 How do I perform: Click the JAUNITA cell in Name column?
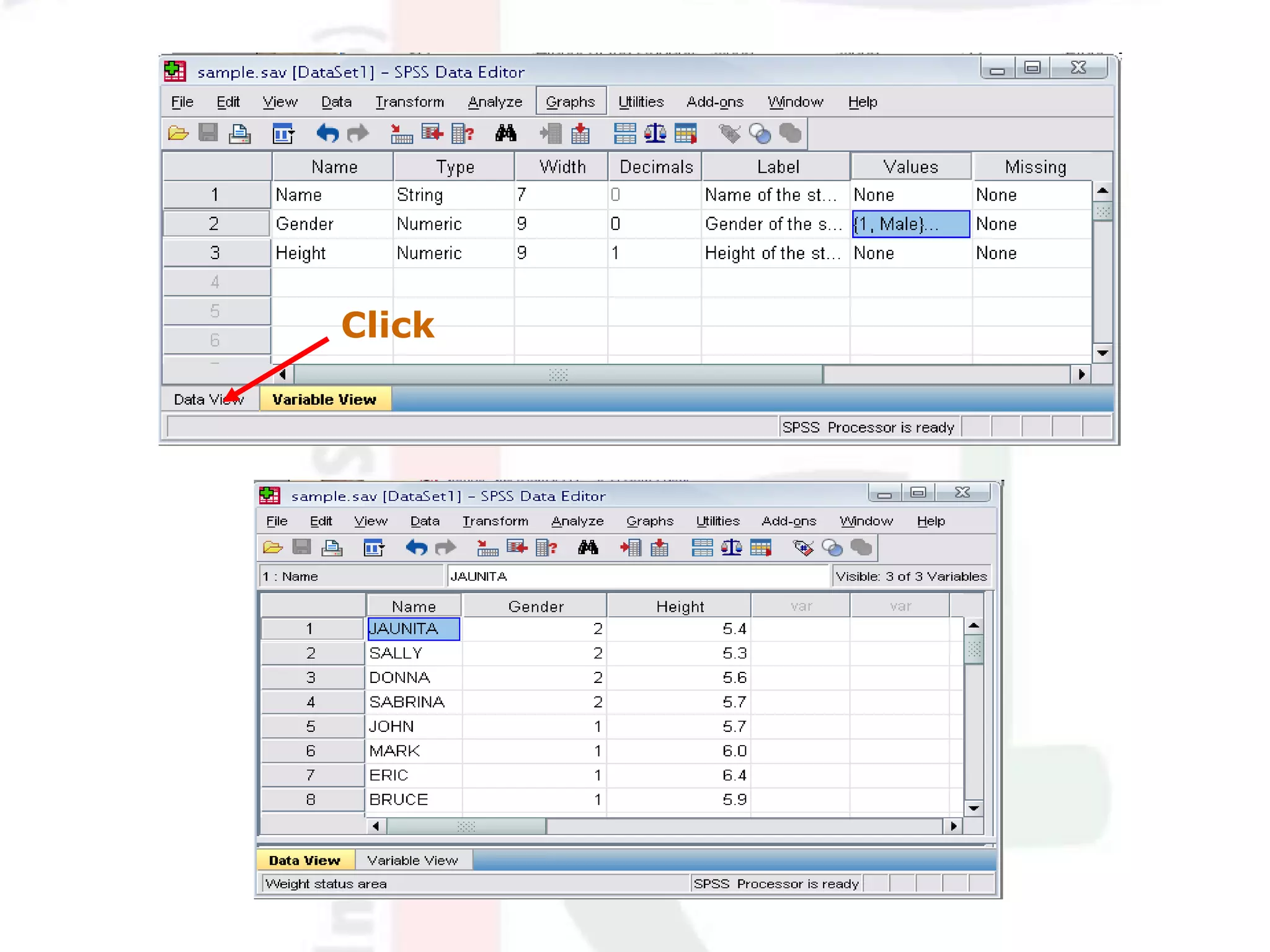pyautogui.click(x=413, y=628)
